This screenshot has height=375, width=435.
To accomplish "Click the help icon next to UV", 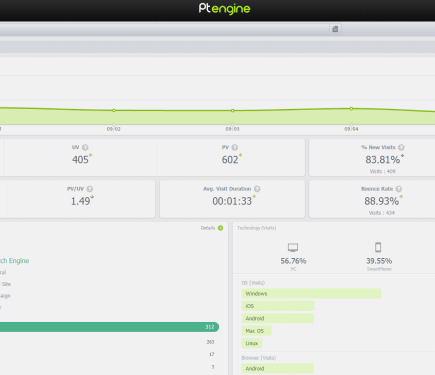I will pyautogui.click(x=85, y=147).
